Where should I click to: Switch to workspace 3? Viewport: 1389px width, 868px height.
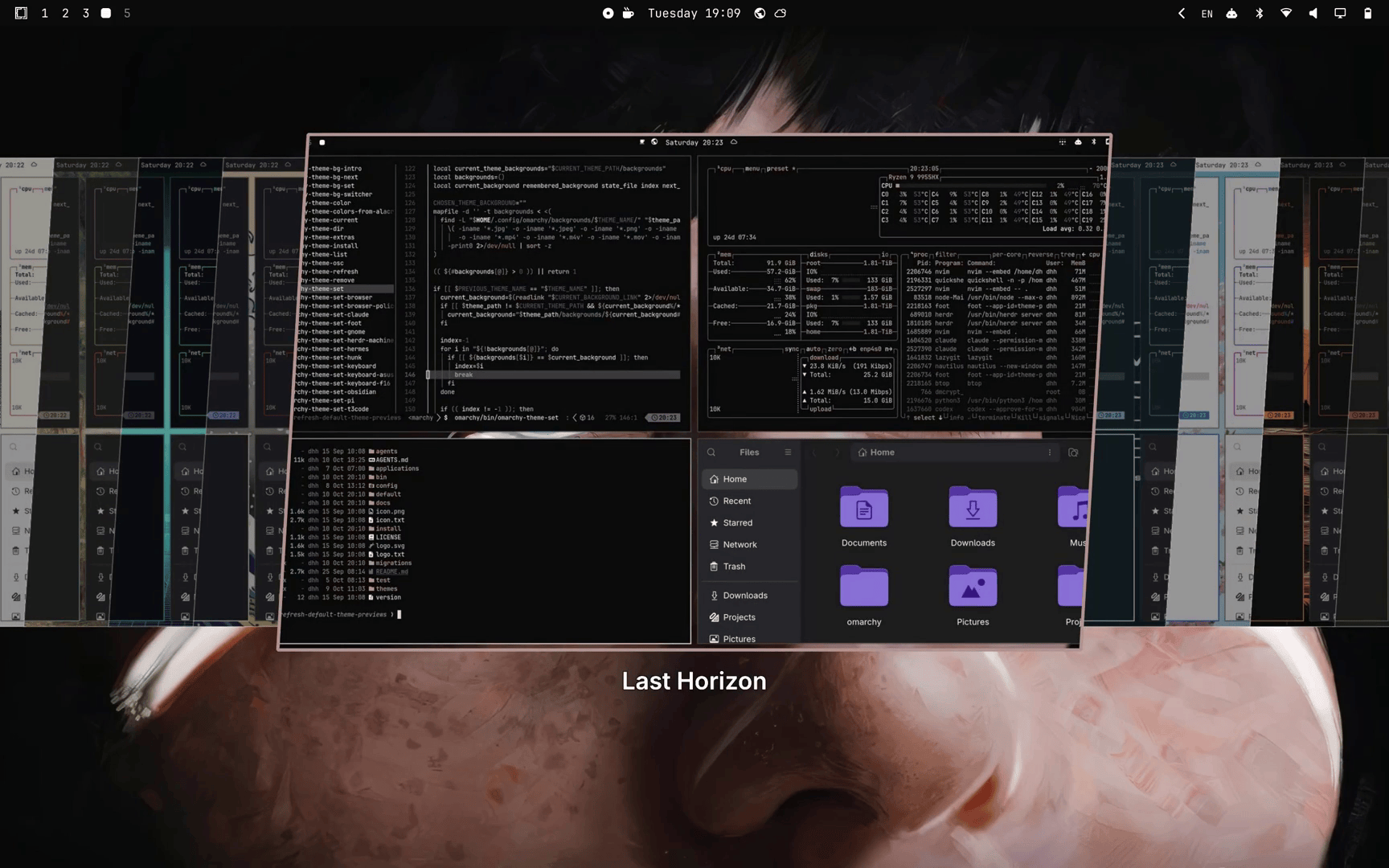click(86, 13)
